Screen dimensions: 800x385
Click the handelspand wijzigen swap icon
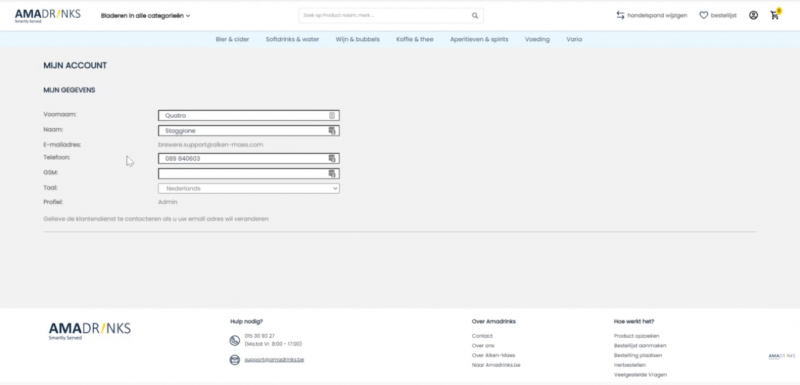coord(620,15)
